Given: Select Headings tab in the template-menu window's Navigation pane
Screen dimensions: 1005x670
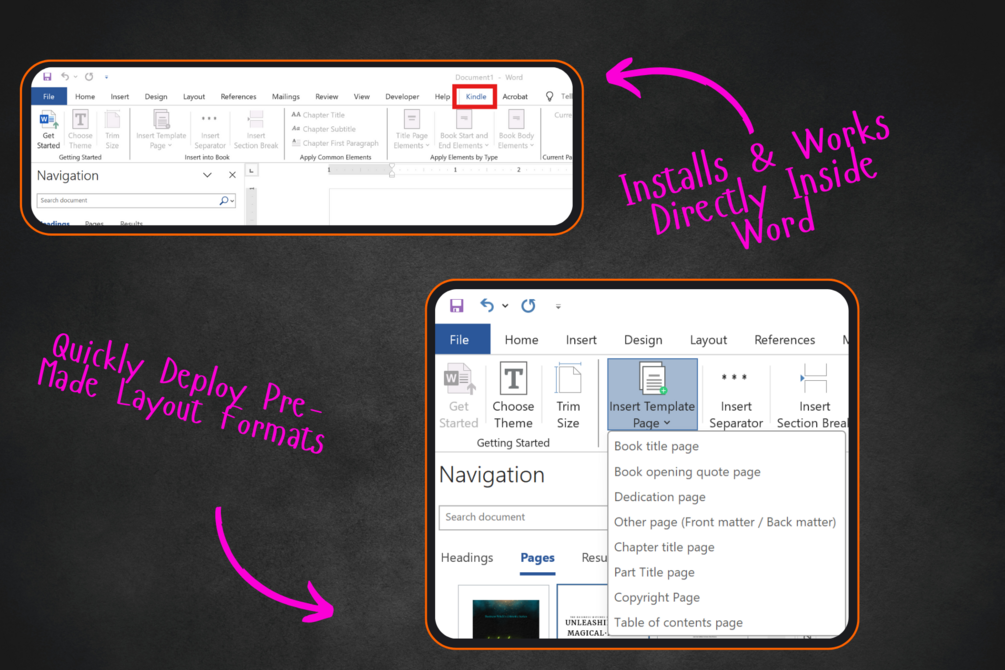Looking at the screenshot, I should point(467,558).
